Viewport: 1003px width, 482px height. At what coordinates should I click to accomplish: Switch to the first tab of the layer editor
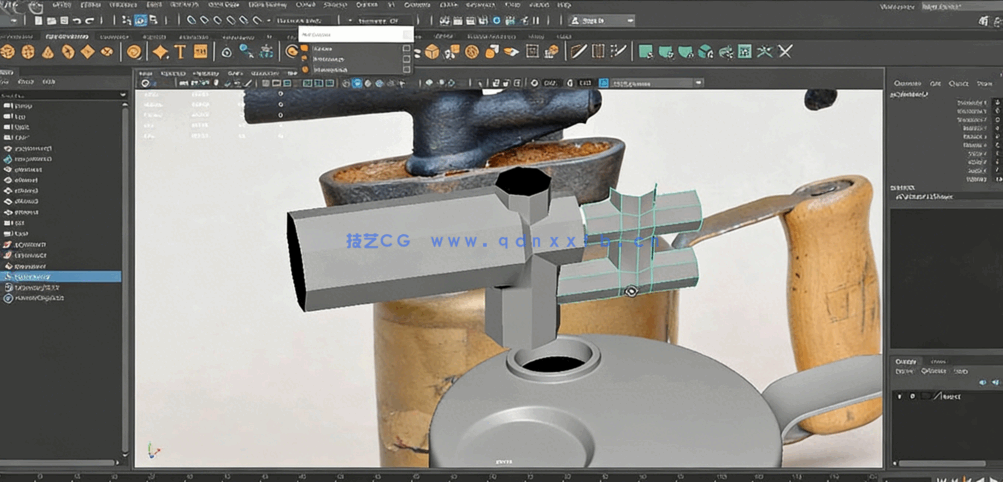click(905, 361)
